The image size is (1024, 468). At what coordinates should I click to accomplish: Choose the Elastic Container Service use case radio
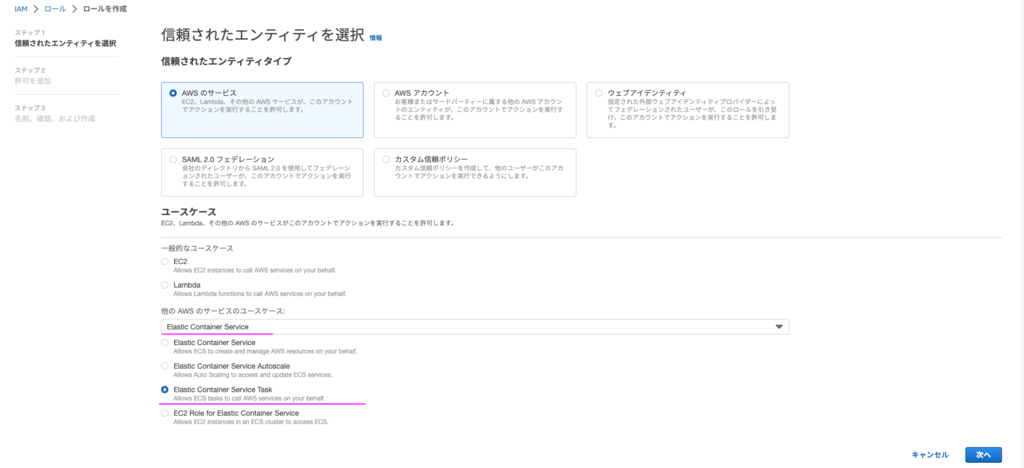pyautogui.click(x=165, y=342)
